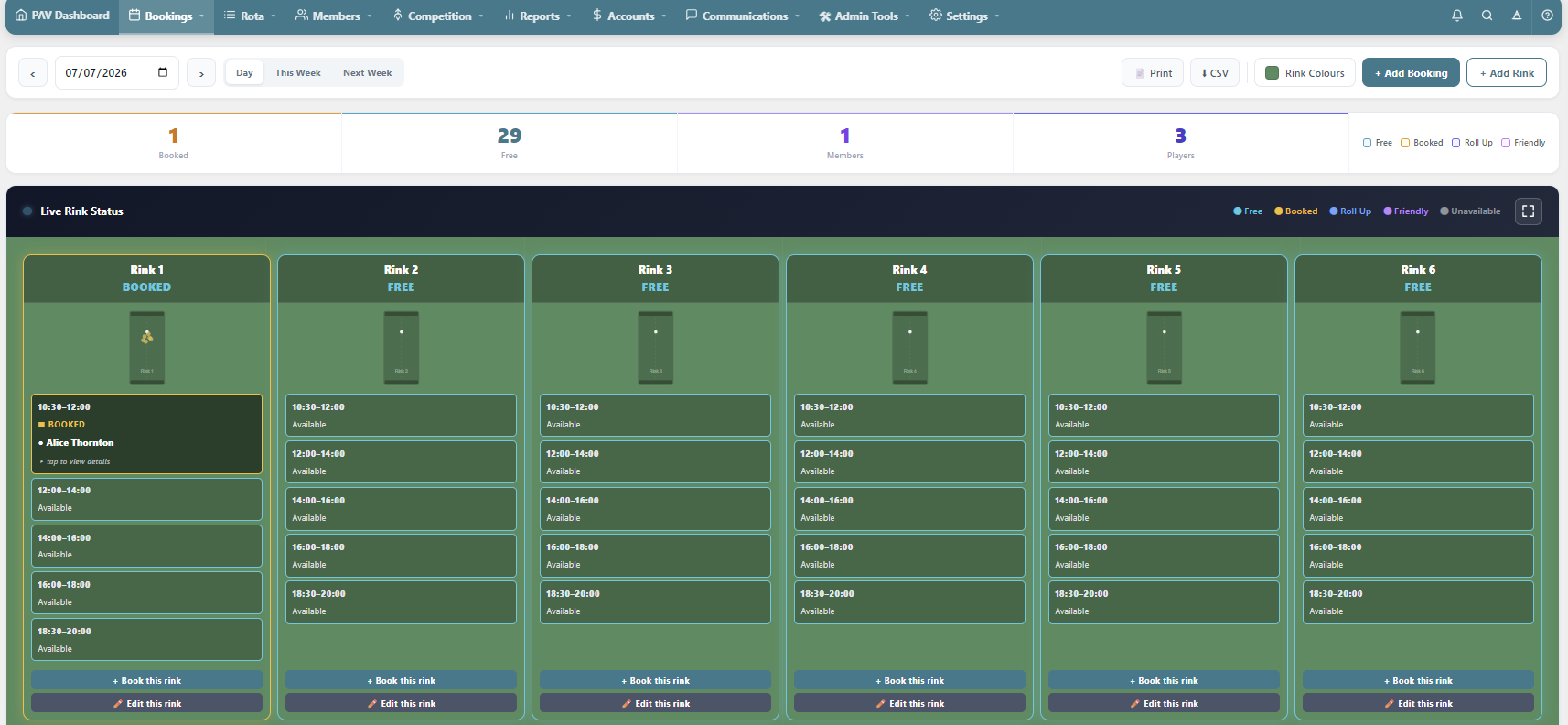
Task: Switch to the This Week view
Action: (297, 73)
